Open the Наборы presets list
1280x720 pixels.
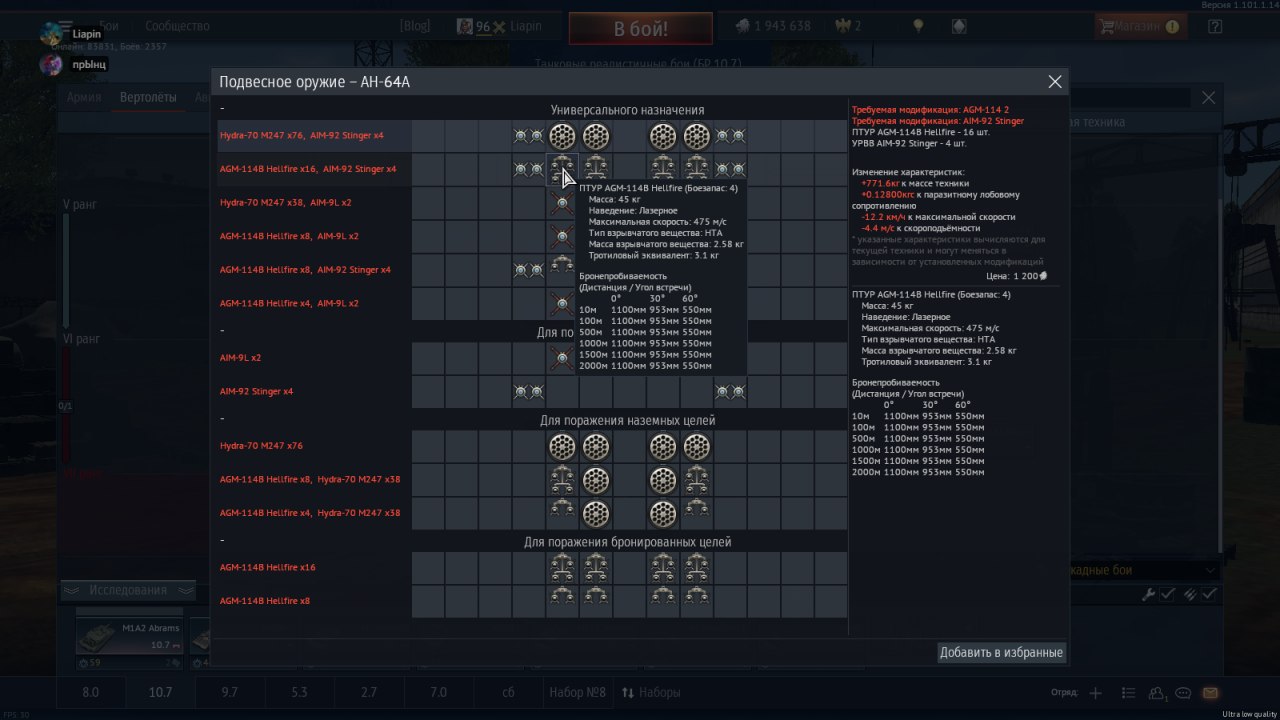pyautogui.click(x=651, y=692)
